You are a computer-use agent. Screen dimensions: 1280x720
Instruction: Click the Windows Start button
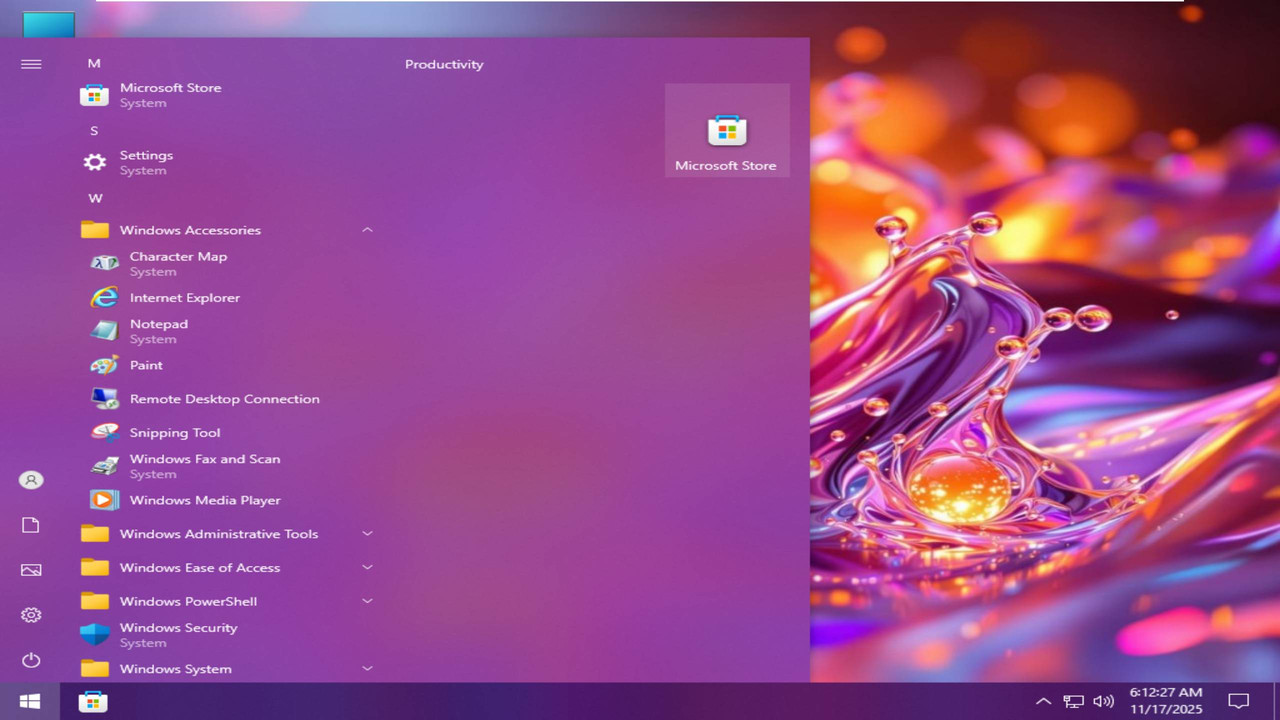[30, 701]
